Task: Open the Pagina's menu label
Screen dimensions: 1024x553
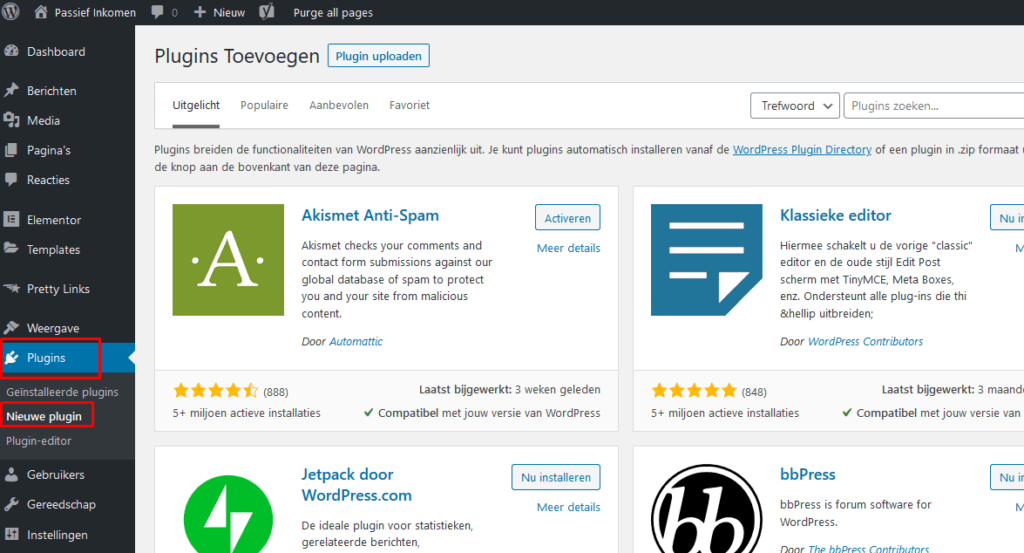Action: pos(48,150)
